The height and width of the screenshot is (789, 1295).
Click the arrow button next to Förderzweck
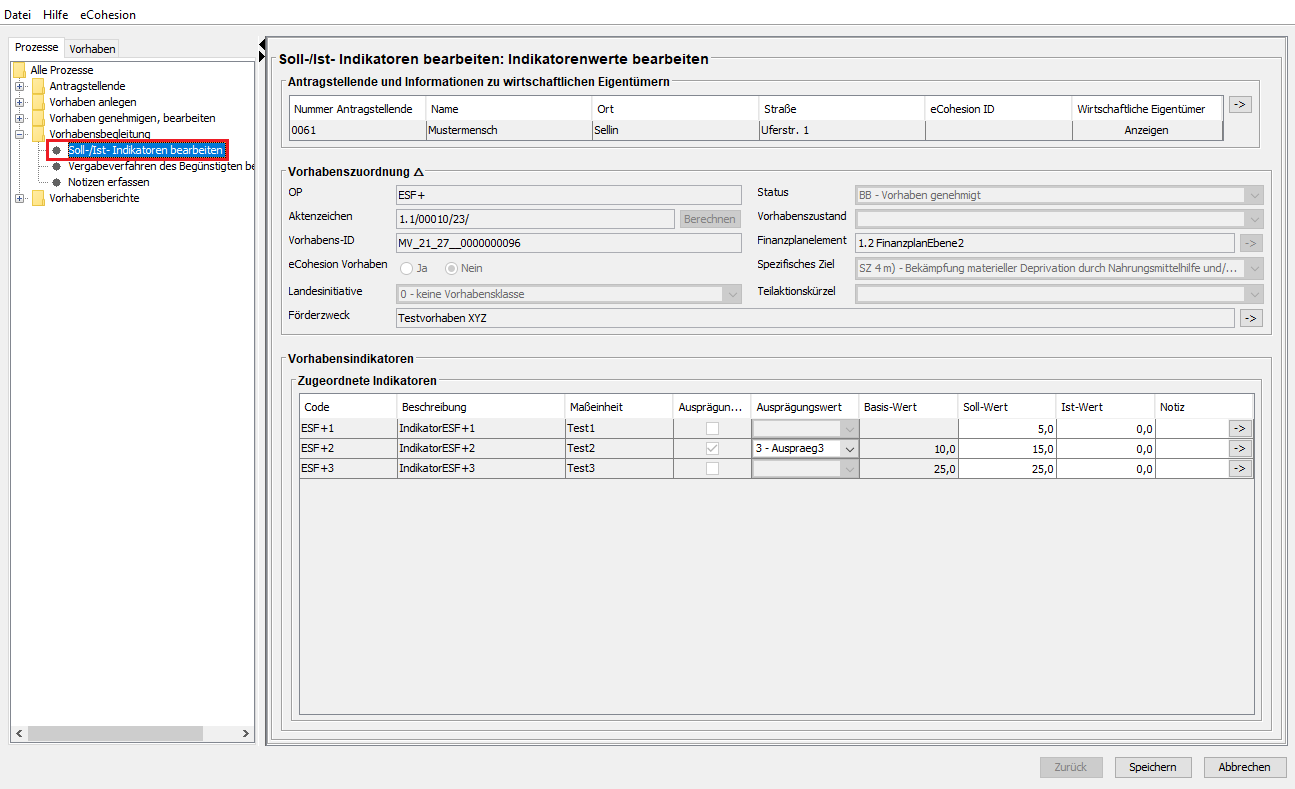coord(1251,318)
